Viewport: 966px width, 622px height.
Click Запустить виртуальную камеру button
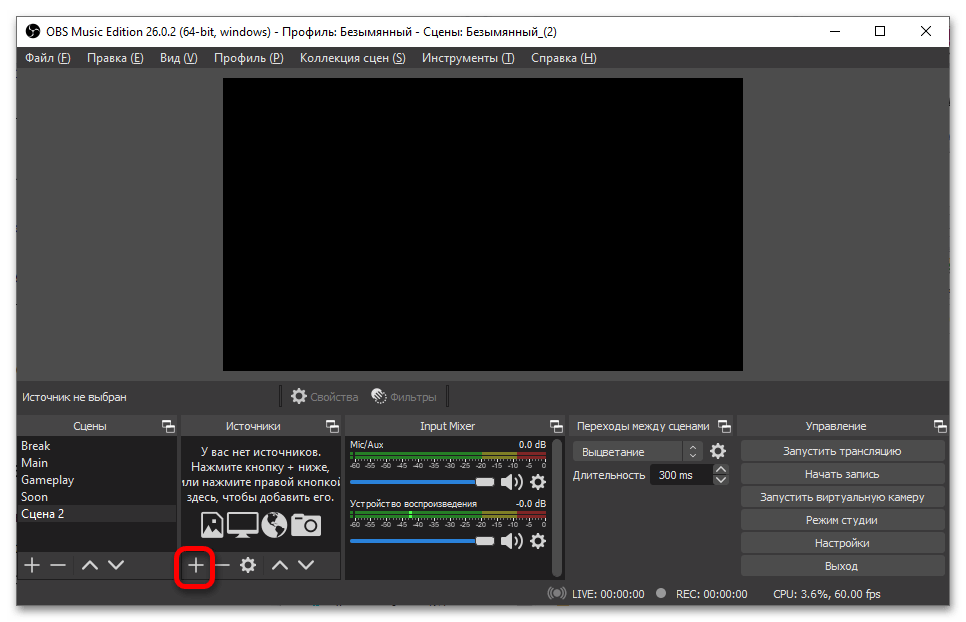click(x=842, y=497)
